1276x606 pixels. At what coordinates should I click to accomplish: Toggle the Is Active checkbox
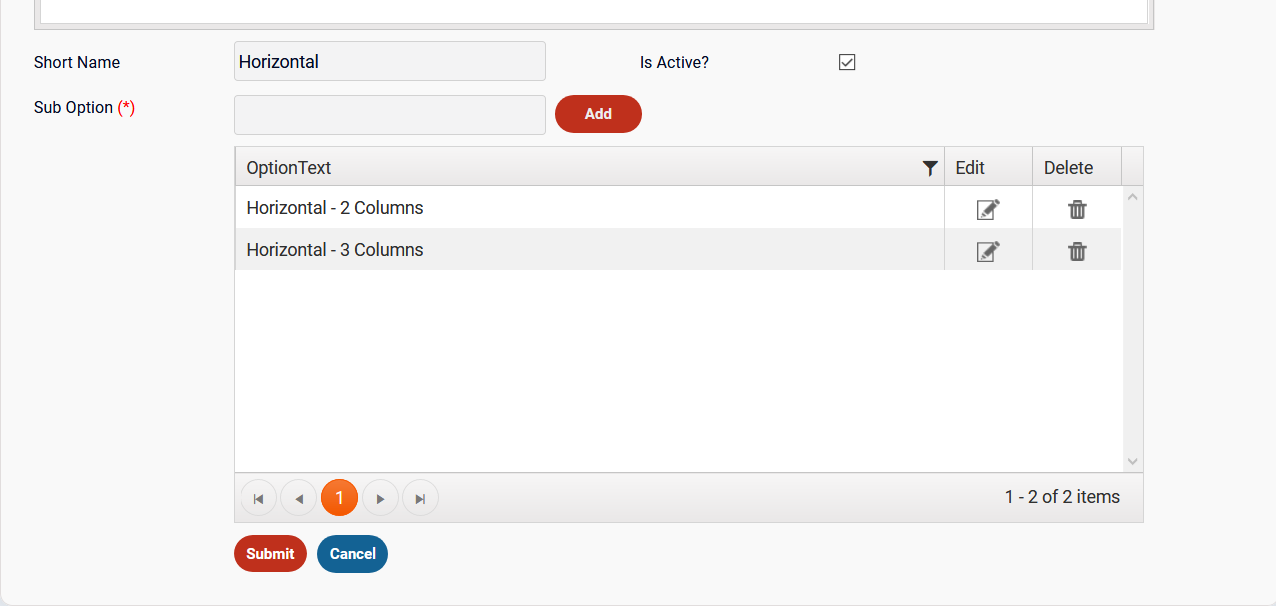coord(847,62)
